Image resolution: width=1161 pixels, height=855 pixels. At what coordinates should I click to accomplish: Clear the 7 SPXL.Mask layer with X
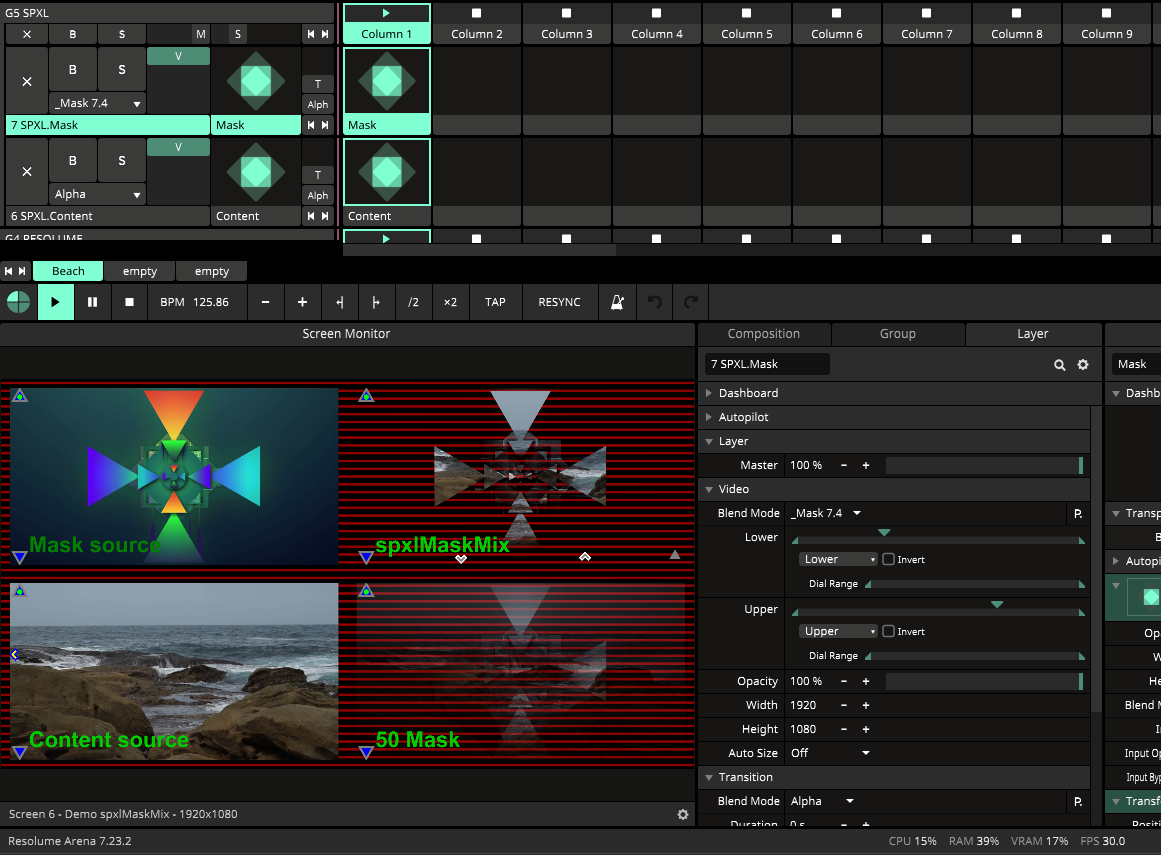(x=27, y=81)
